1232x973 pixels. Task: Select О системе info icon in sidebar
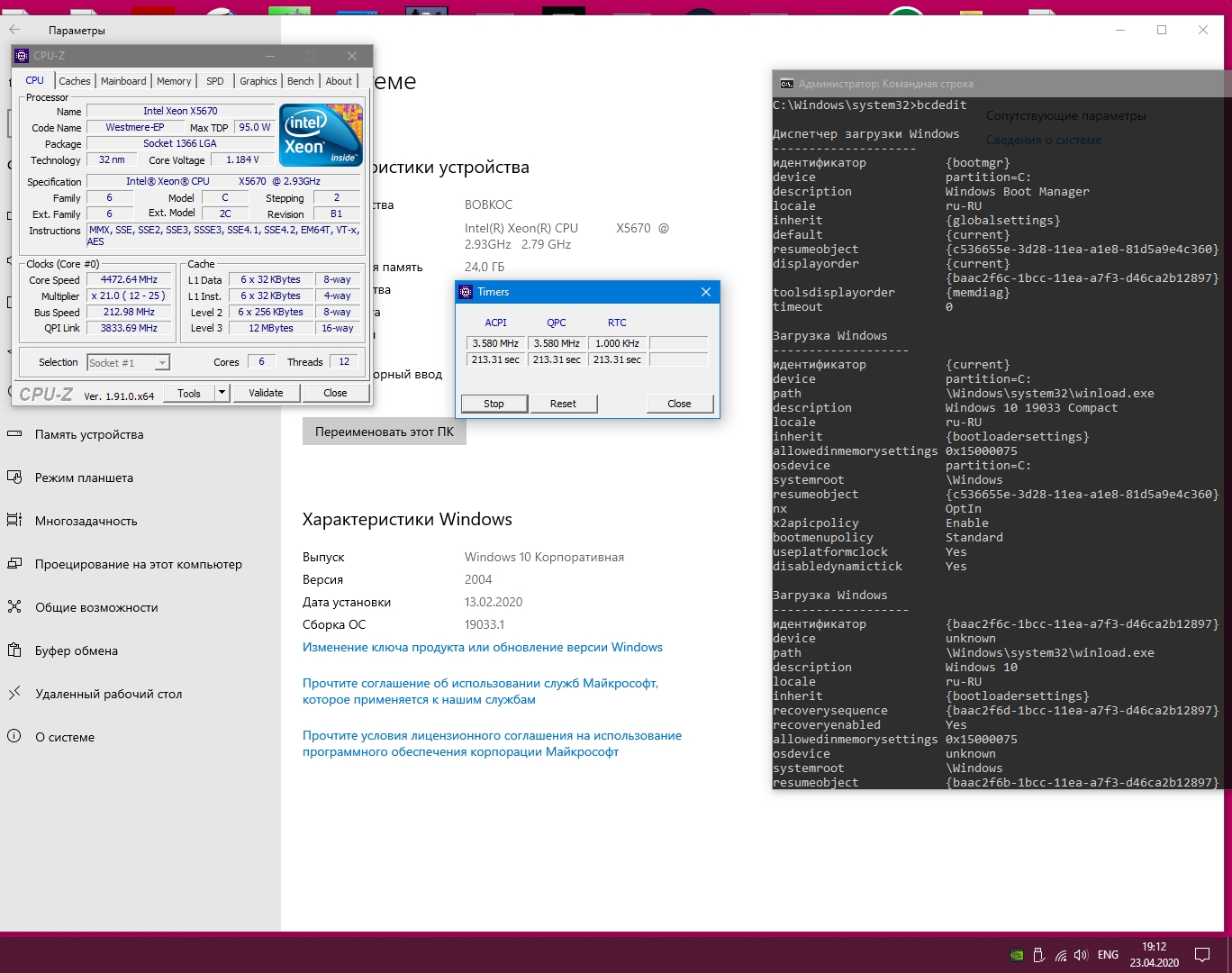[14, 737]
